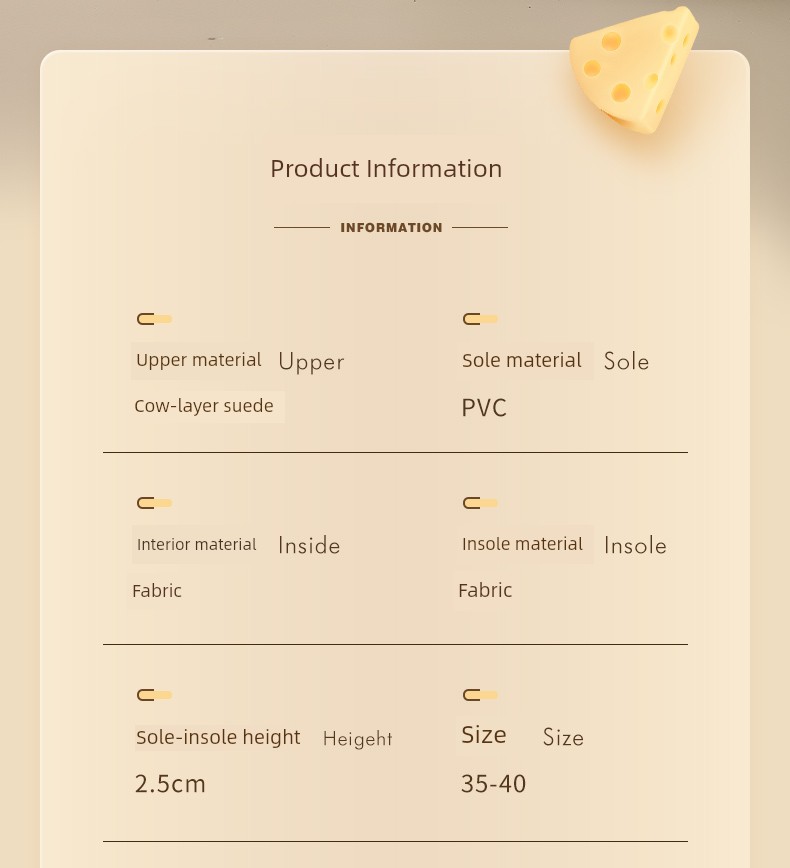The height and width of the screenshot is (868, 790).
Task: Select the Sole-insole height label
Action: pyautogui.click(x=218, y=737)
